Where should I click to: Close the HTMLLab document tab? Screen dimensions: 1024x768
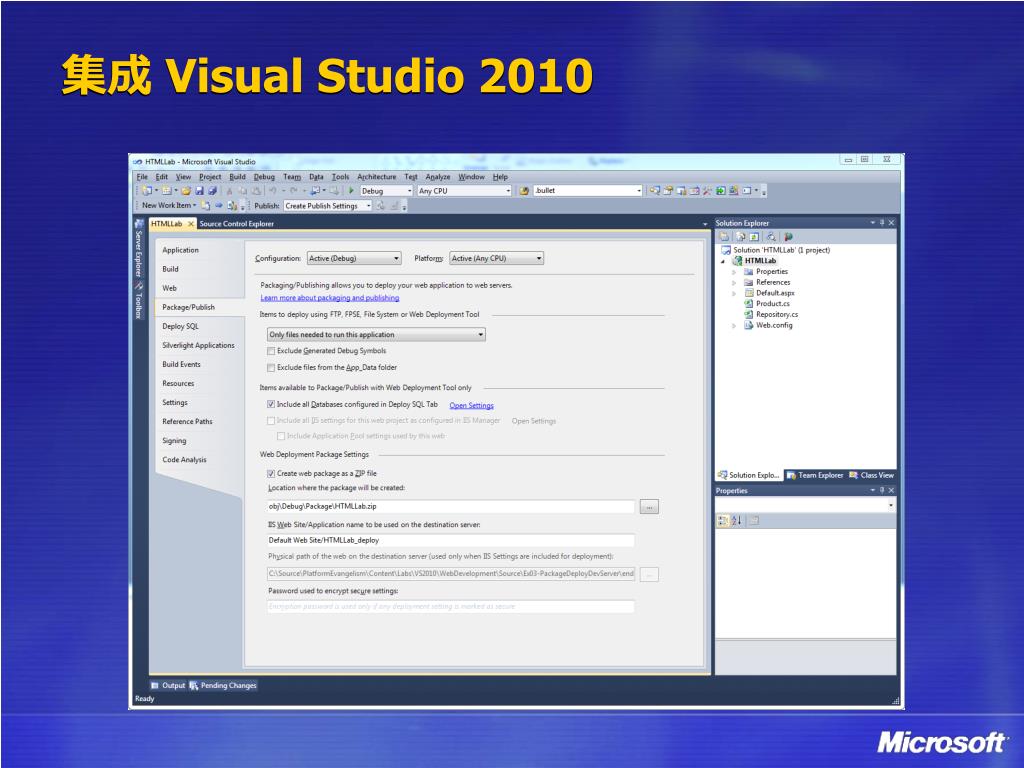click(x=191, y=224)
